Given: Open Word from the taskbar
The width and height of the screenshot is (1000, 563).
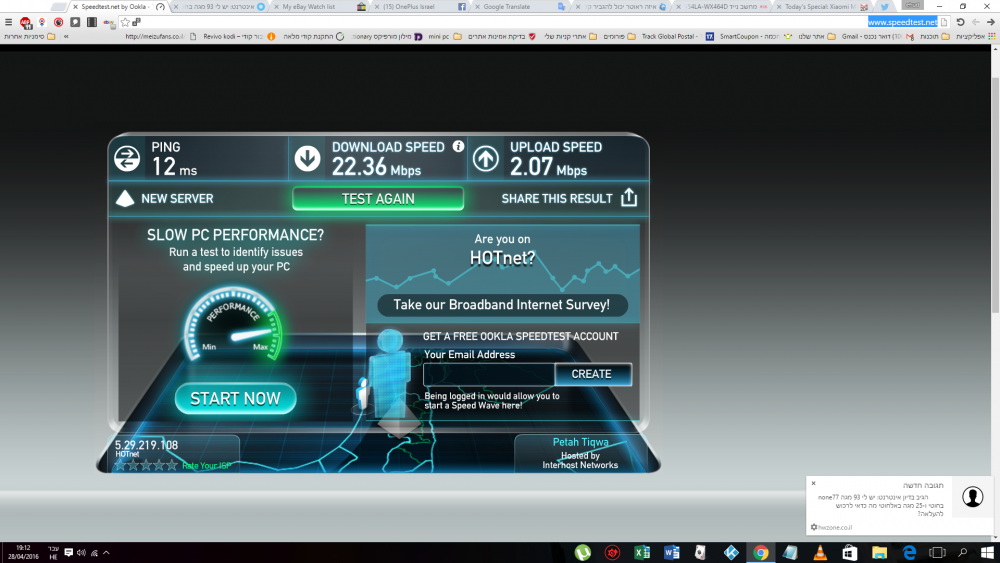Looking at the screenshot, I should point(672,553).
